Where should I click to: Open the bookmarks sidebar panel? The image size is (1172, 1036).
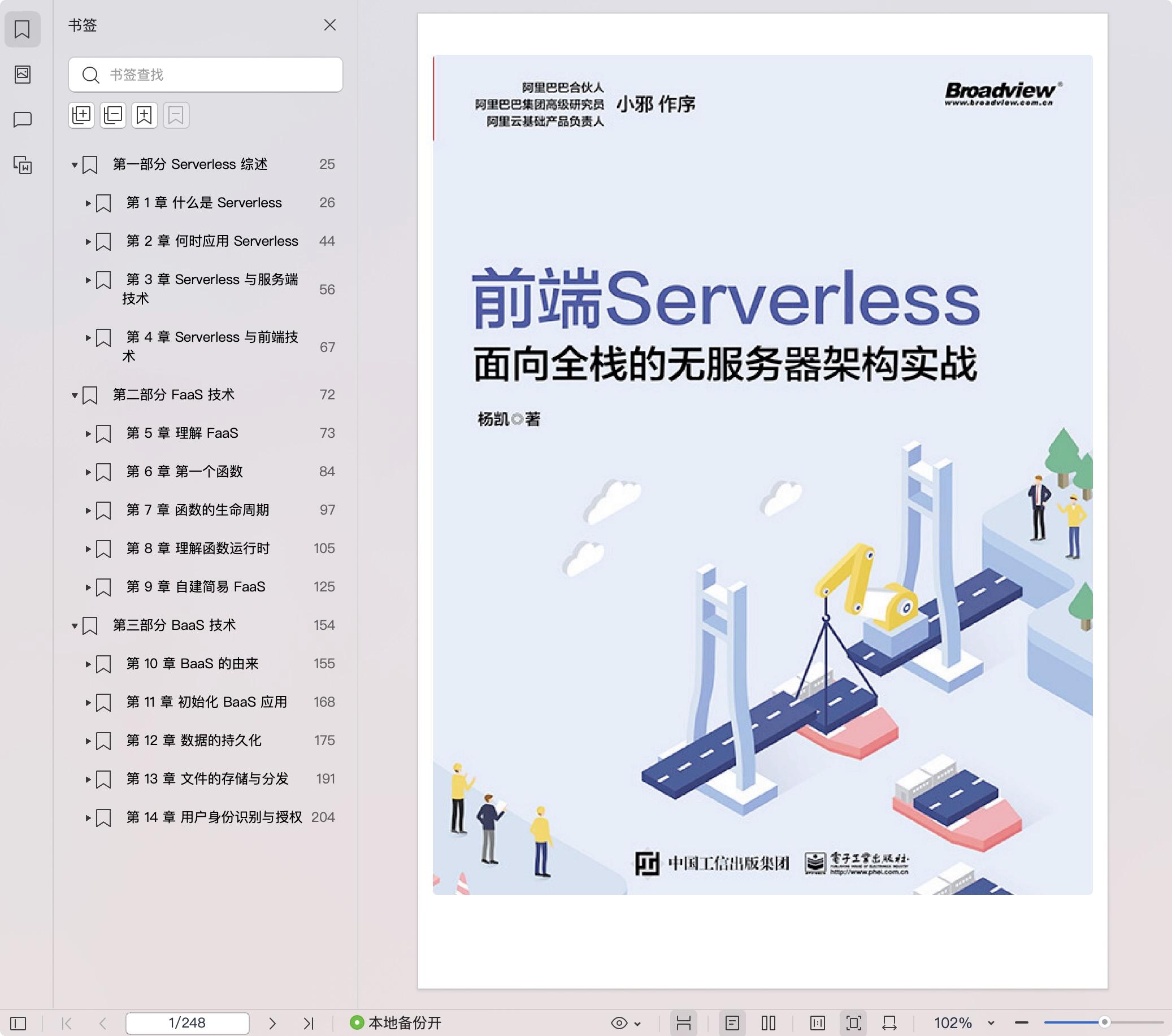(23, 29)
